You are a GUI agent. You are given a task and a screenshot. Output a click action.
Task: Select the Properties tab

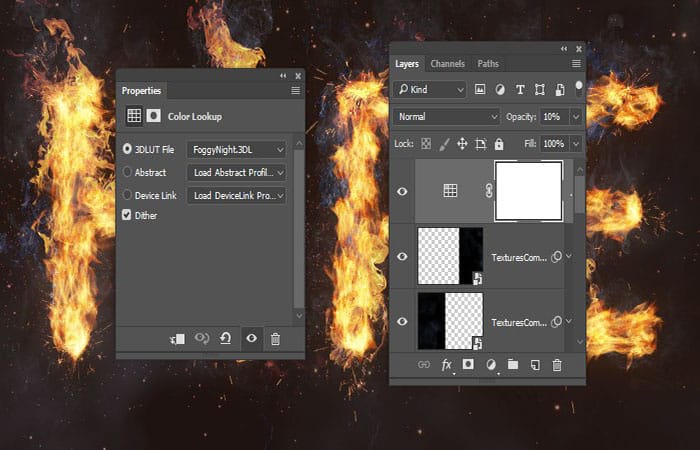(x=142, y=91)
